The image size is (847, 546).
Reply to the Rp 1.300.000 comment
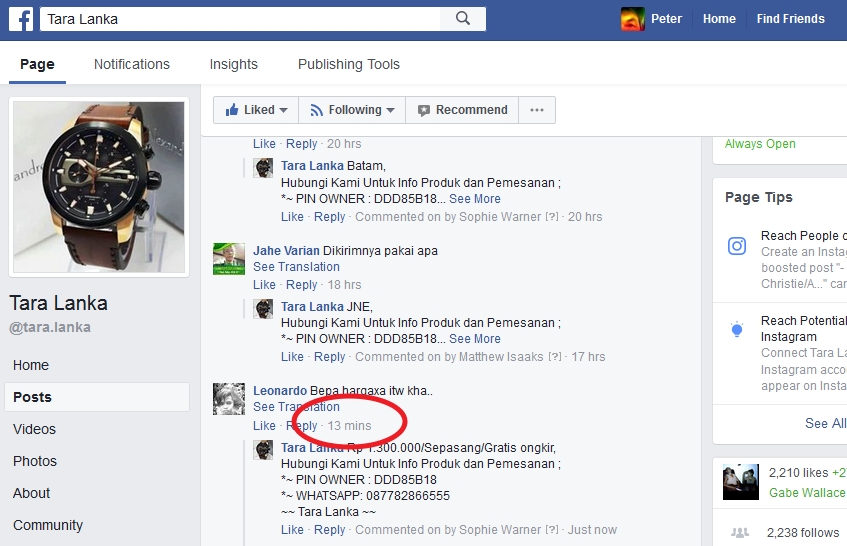330,530
